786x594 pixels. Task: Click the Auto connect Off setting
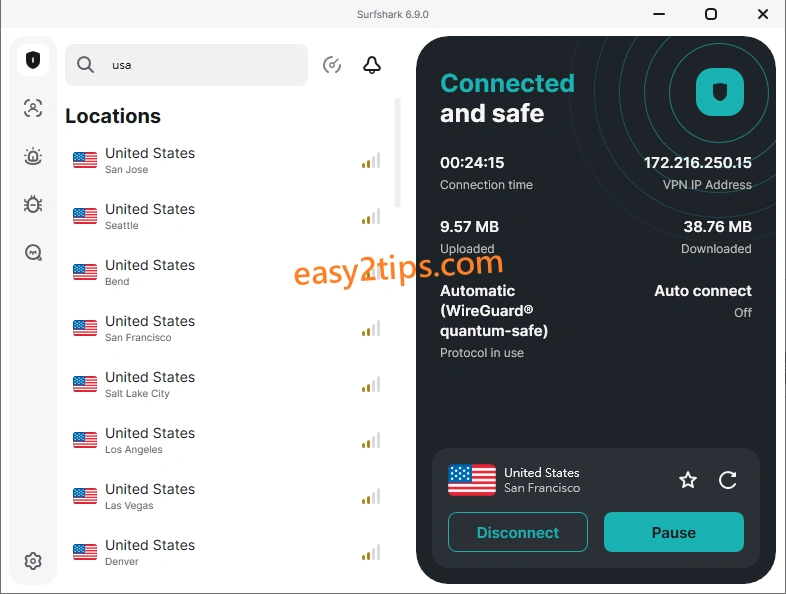click(703, 301)
